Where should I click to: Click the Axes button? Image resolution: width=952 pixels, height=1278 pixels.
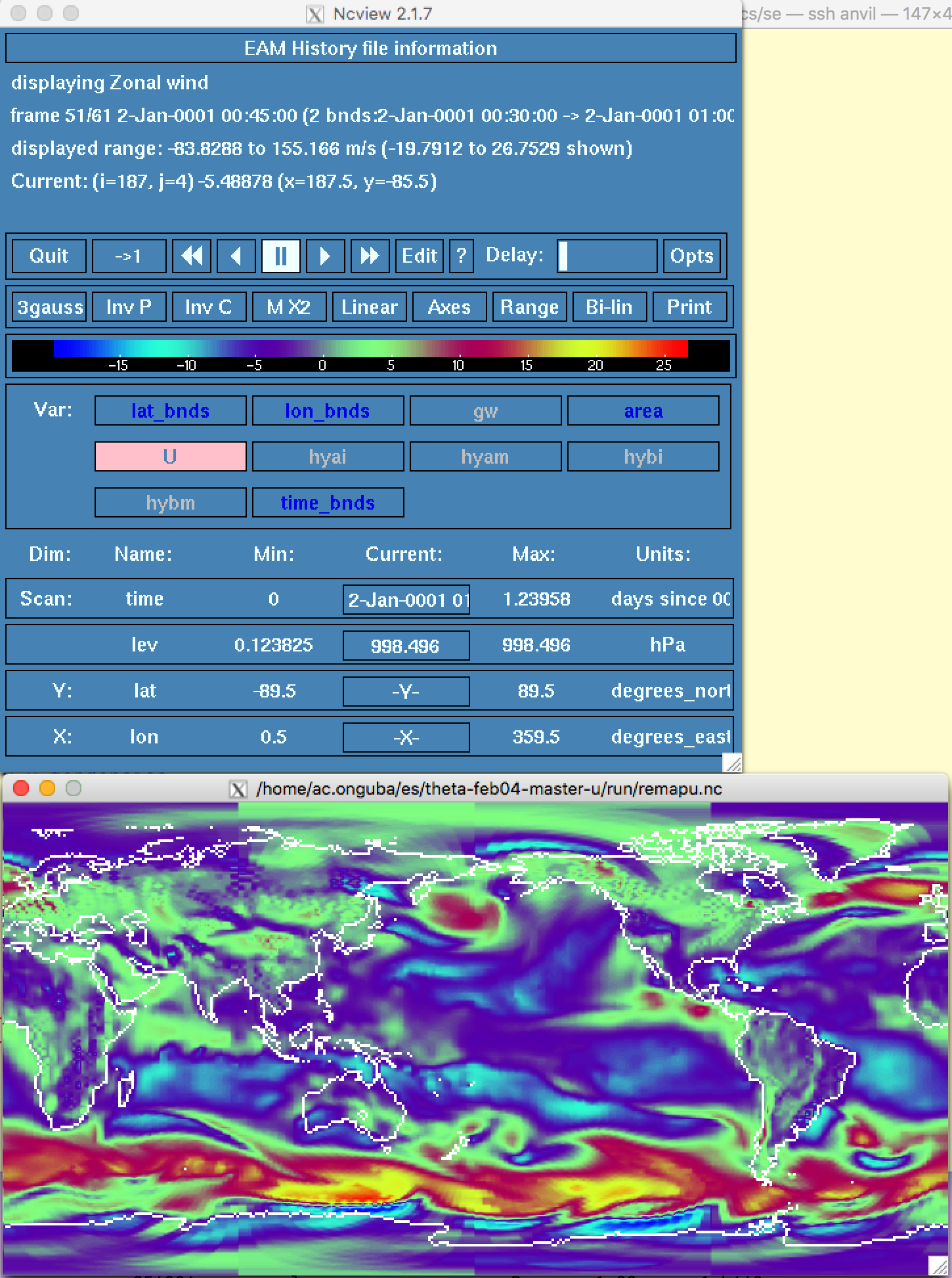[450, 307]
